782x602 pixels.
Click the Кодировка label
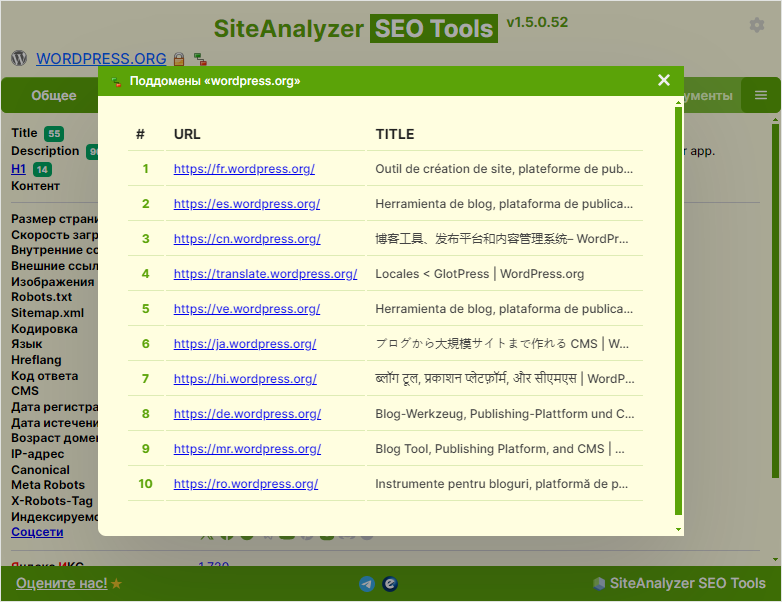click(x=44, y=329)
